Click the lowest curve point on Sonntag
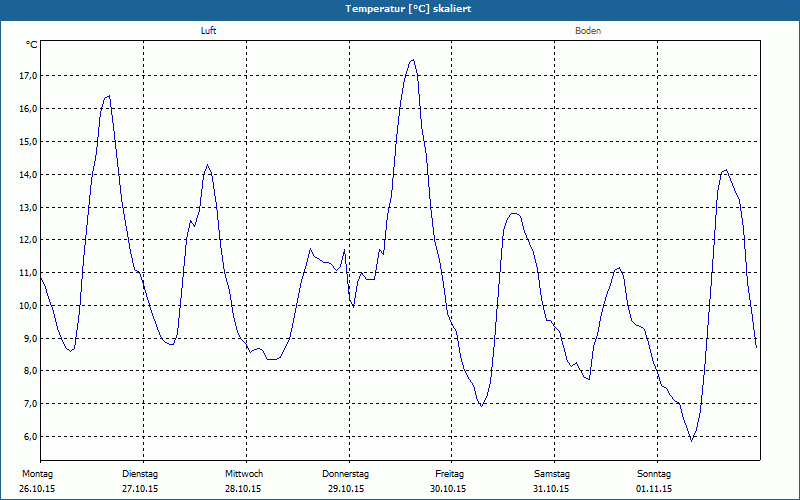 [x=691, y=440]
